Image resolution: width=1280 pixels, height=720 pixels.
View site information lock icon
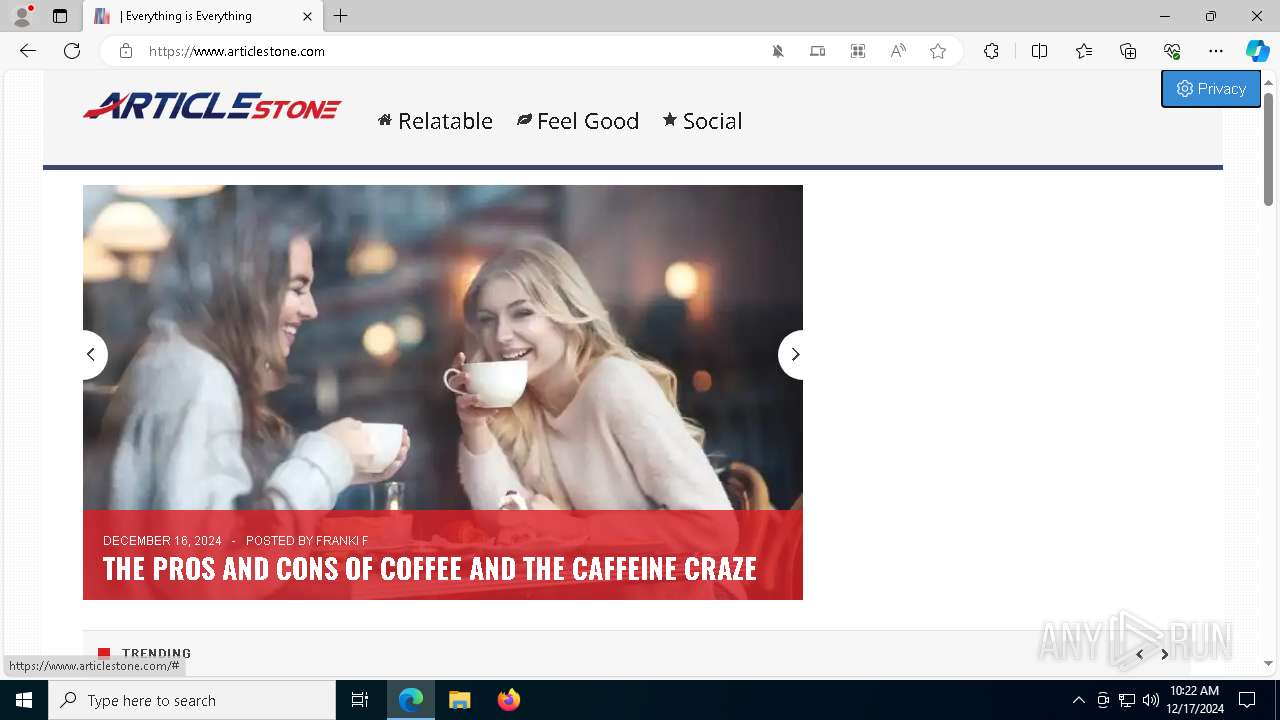click(x=126, y=51)
